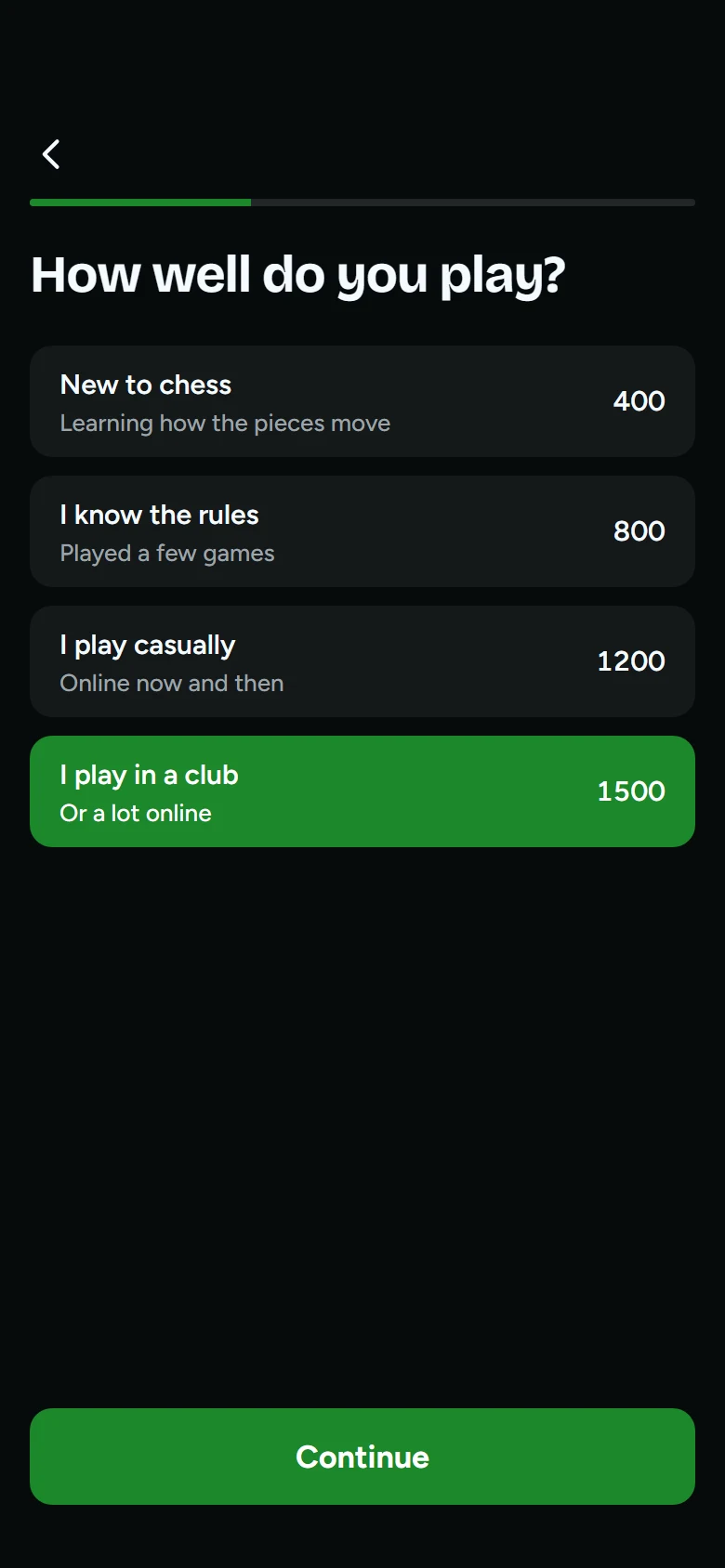Click "Learning how the pieces move" subtitle
This screenshot has width=725, height=1568.
point(225,424)
